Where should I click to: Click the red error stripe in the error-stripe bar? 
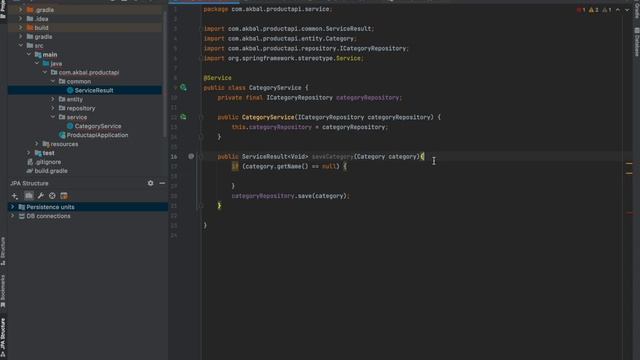(629, 213)
